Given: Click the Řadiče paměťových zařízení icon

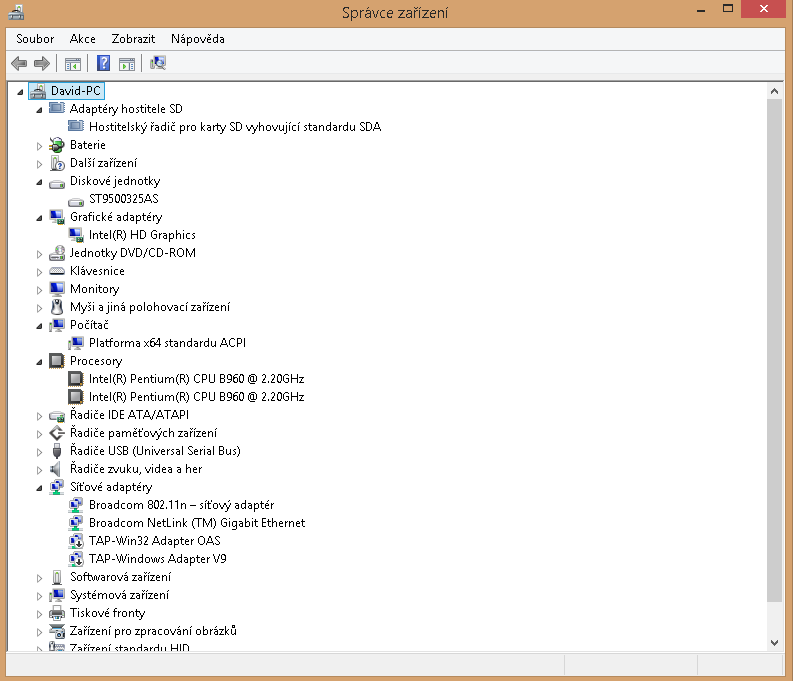Looking at the screenshot, I should coord(57,433).
